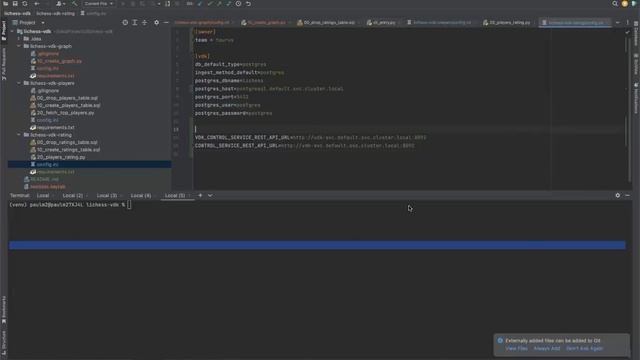Open the Structure side tool window
This screenshot has width=640, height=360.
4,344
